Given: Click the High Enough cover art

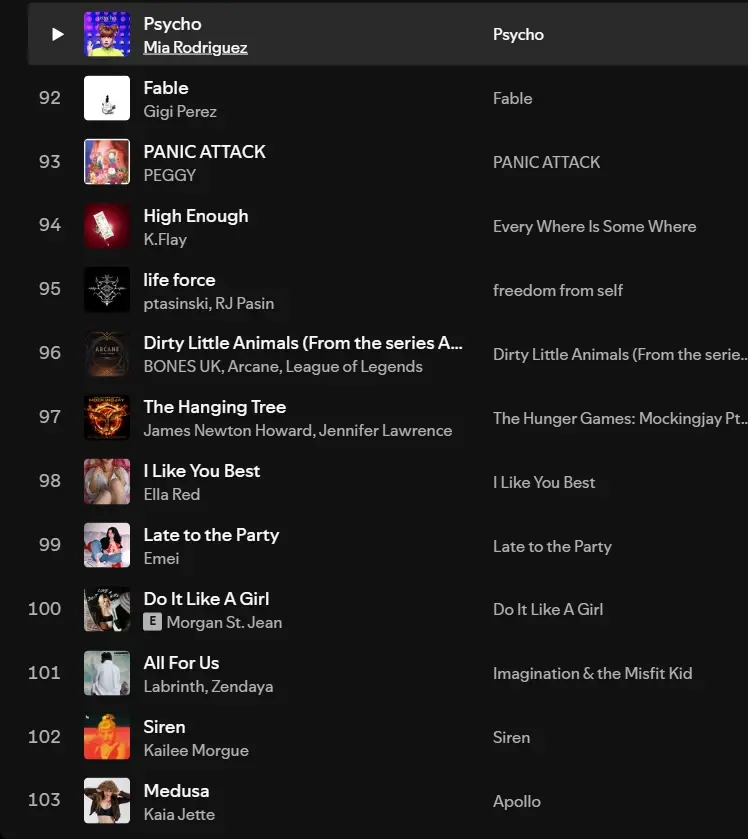Looking at the screenshot, I should [107, 226].
